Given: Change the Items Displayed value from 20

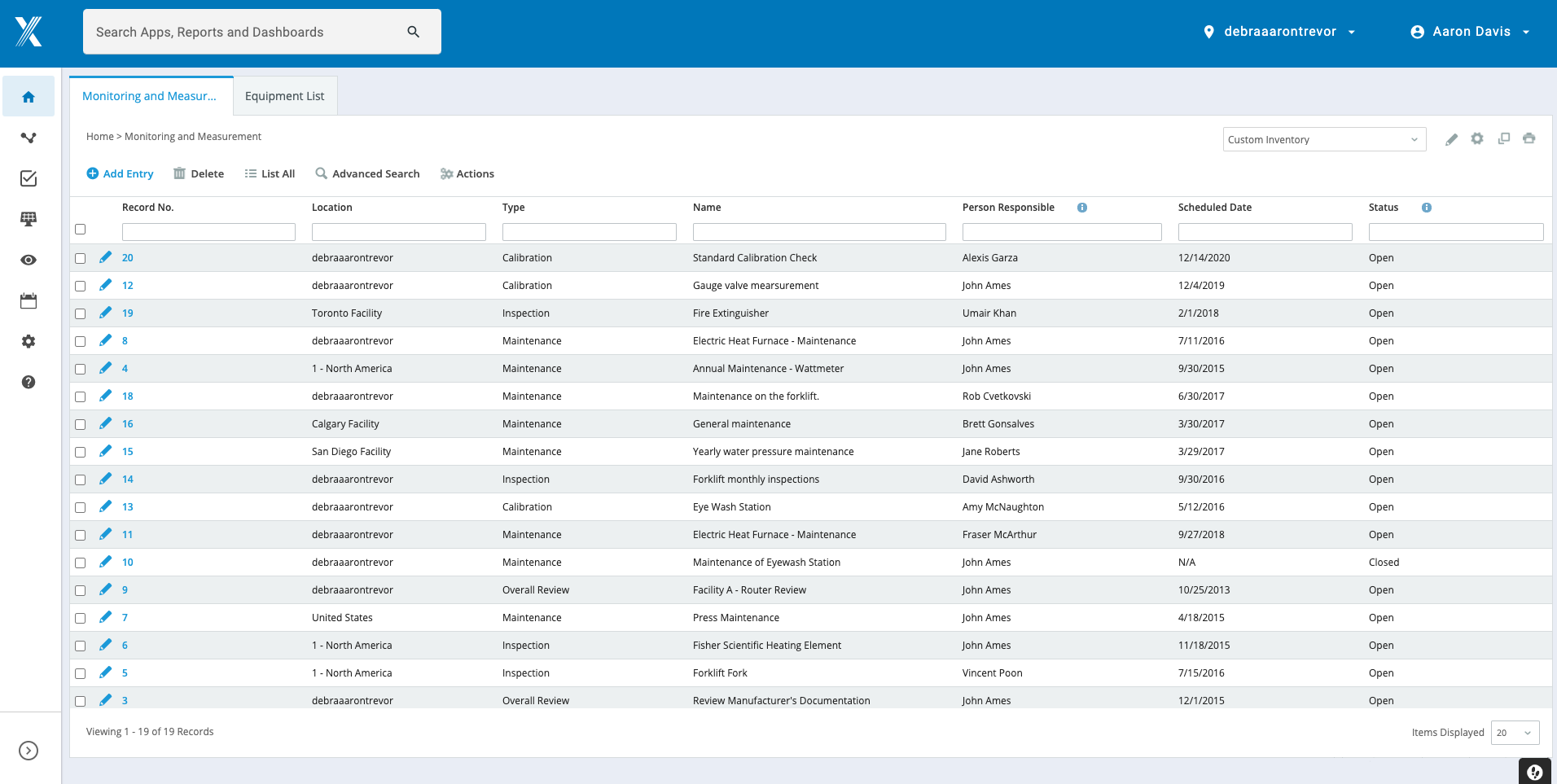Looking at the screenshot, I should pyautogui.click(x=1513, y=732).
